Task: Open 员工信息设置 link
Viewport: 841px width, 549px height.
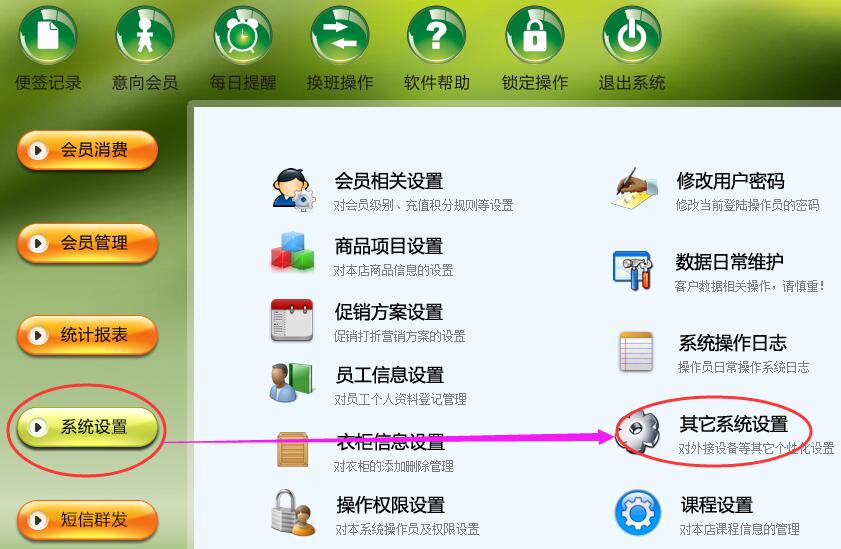Action: point(390,375)
